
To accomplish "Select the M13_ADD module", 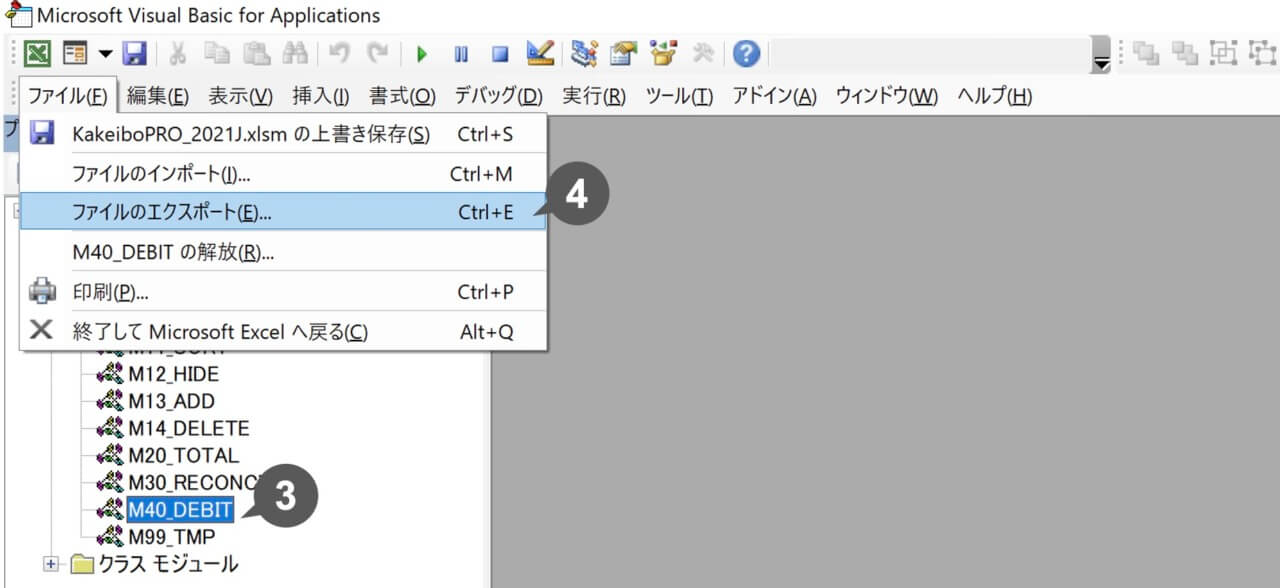I will (172, 401).
